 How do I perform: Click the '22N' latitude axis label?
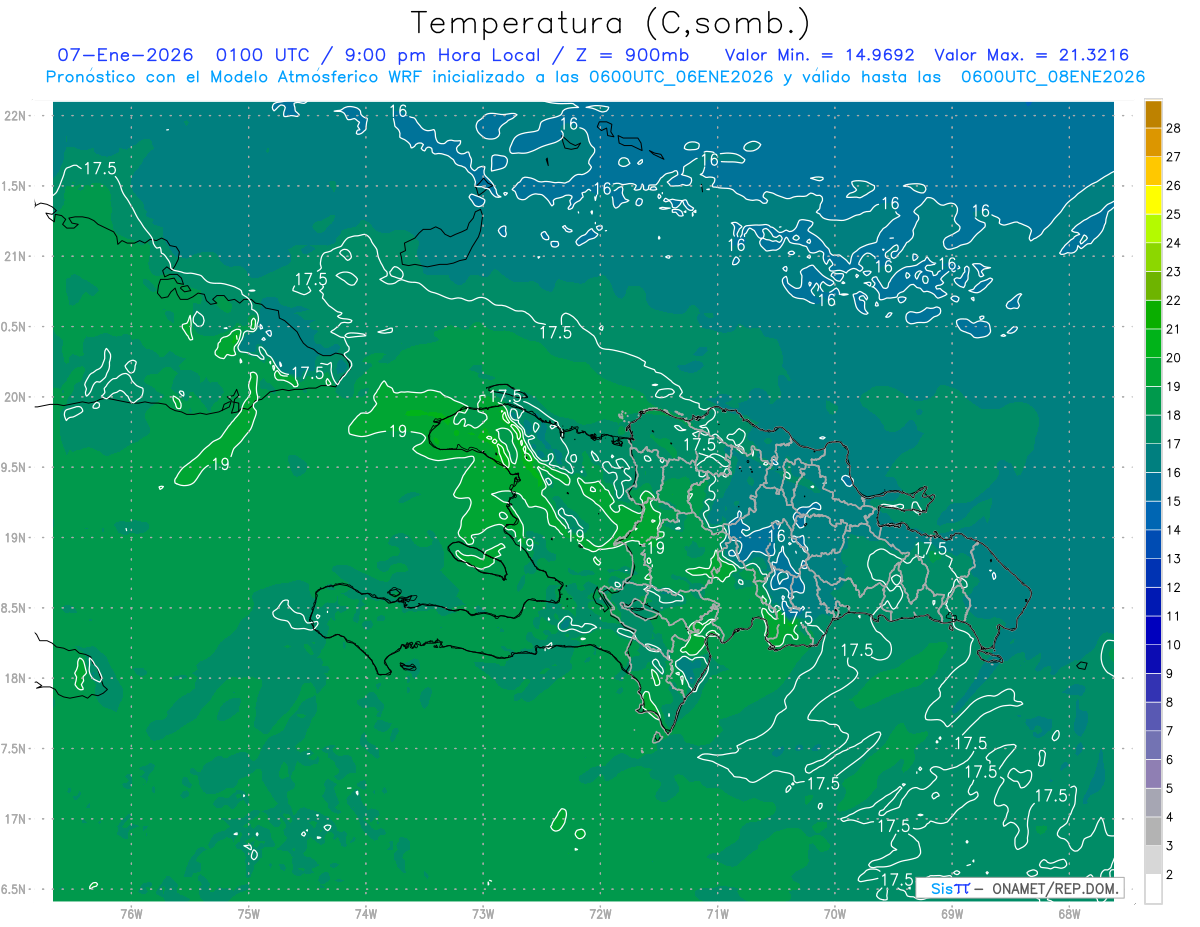(15, 116)
